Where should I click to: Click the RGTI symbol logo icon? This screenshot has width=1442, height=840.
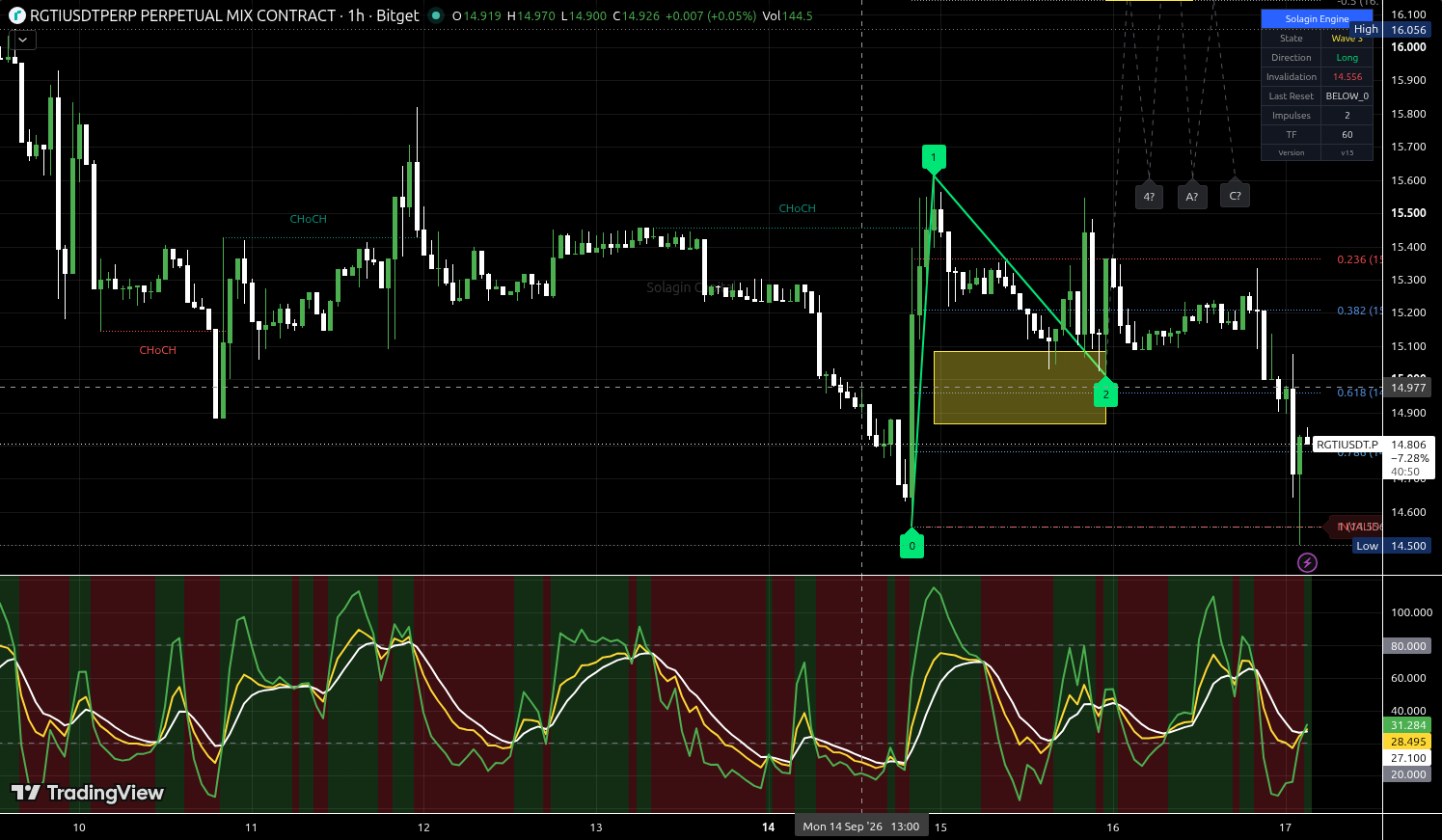(x=17, y=15)
